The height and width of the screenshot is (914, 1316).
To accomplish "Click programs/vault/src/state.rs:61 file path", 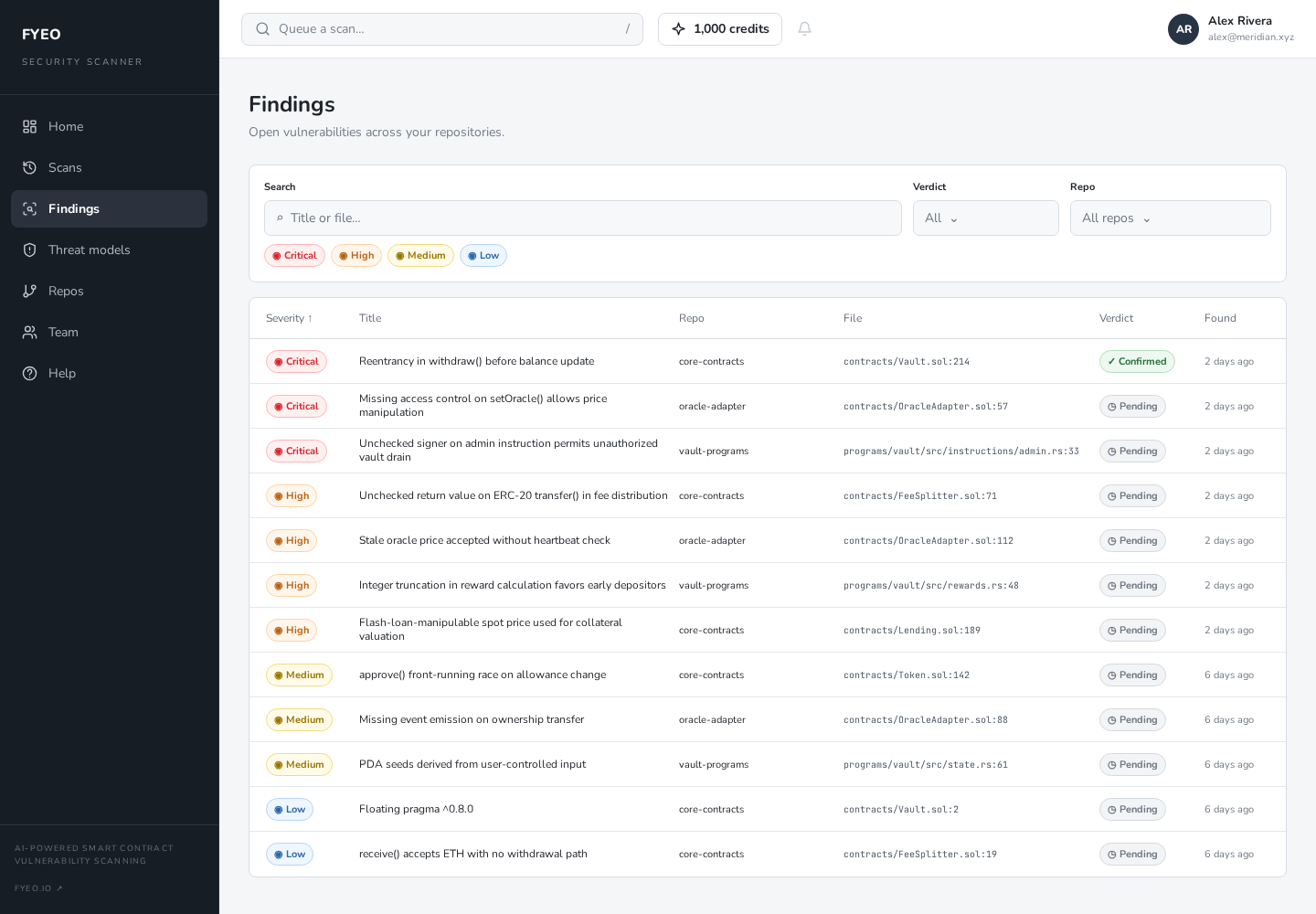I will 926,764.
